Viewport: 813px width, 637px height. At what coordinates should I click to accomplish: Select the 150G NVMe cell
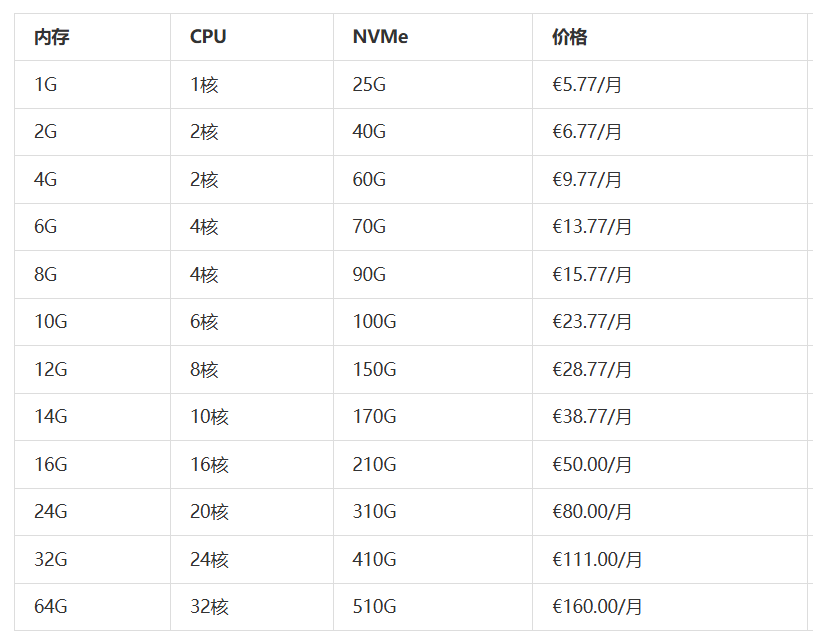[x=374, y=370]
